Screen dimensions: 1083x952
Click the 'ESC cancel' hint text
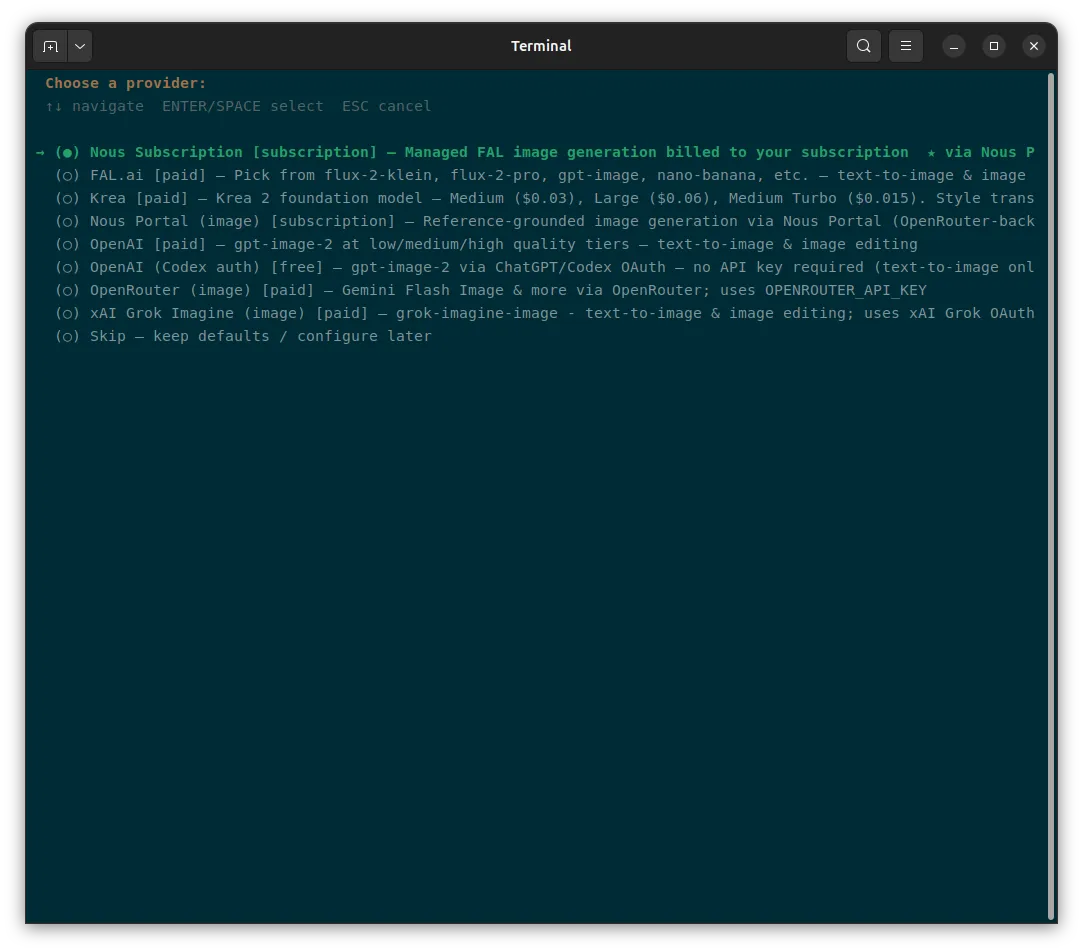(x=386, y=106)
